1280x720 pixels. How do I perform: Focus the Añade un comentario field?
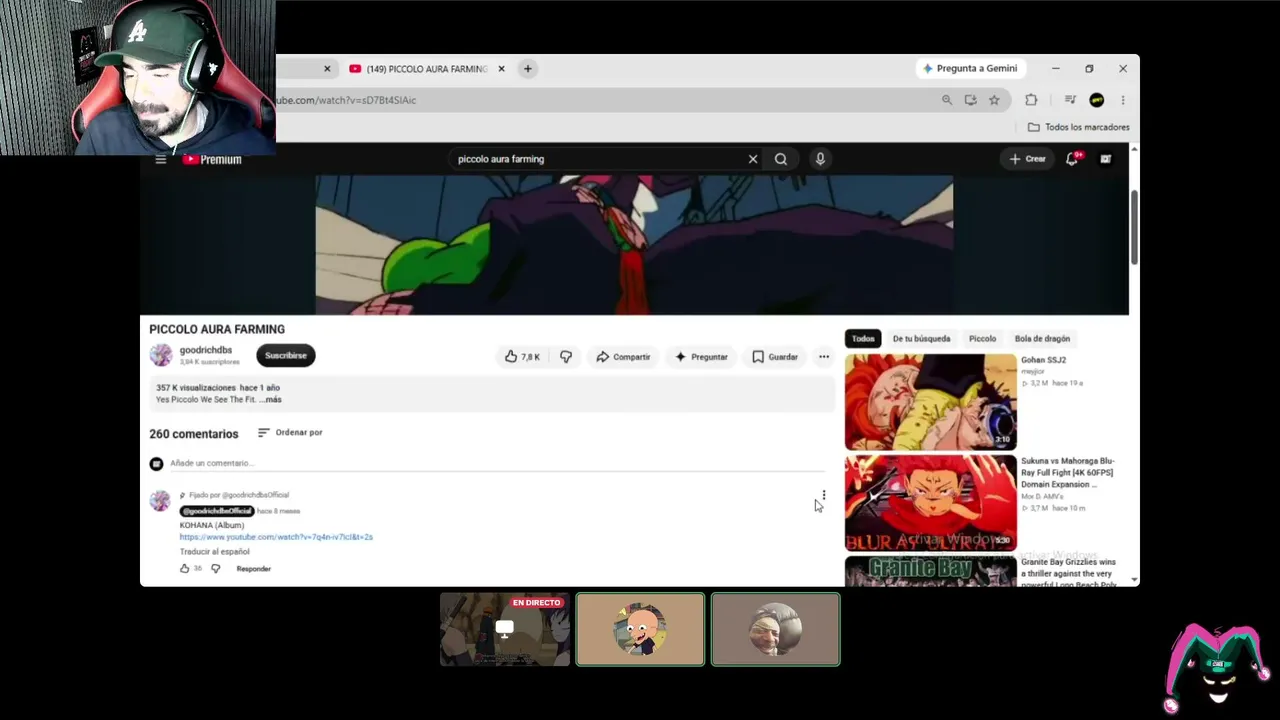coord(497,464)
